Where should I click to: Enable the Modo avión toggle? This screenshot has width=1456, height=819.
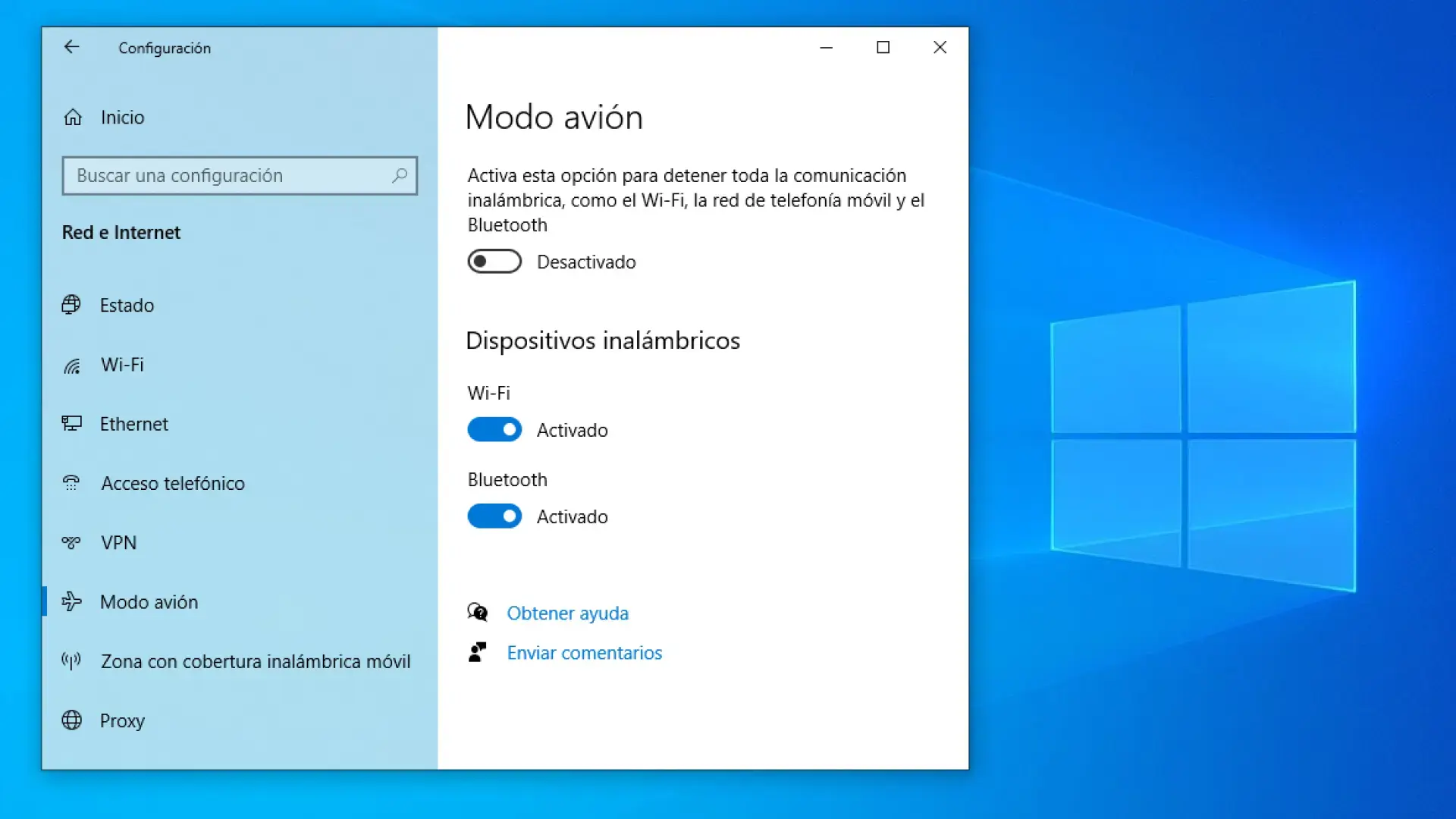(494, 262)
